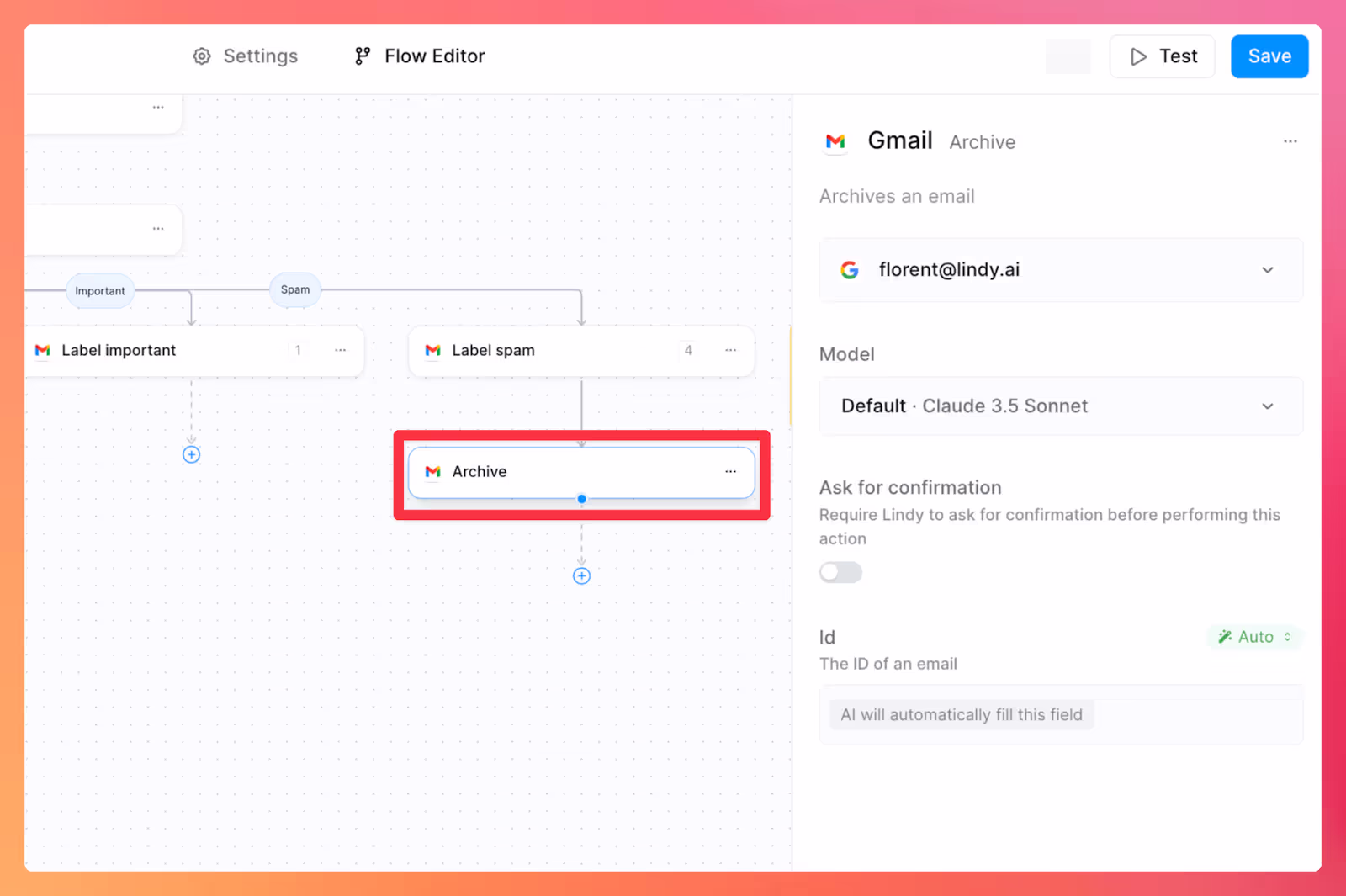
Task: Click the count badge 4 on Label spam
Action: pos(688,350)
